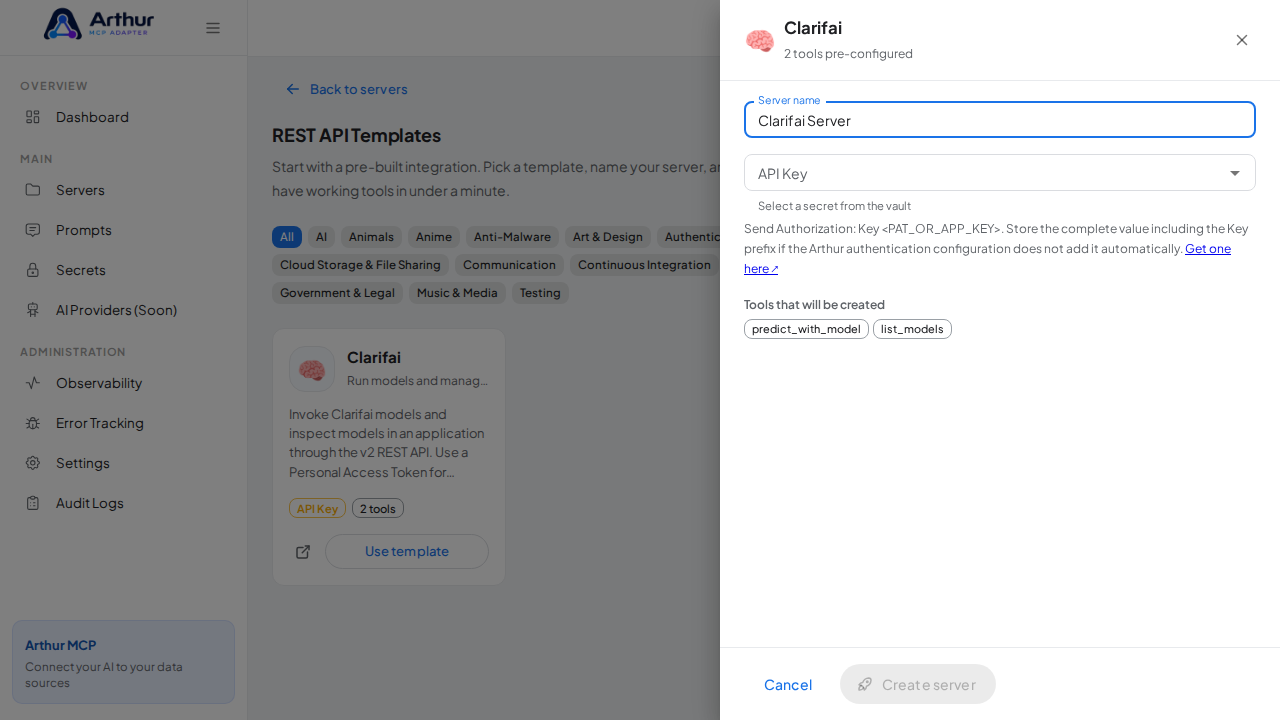Image resolution: width=1280 pixels, height=720 pixels.
Task: Open the API Key dropdown
Action: pos(1000,173)
